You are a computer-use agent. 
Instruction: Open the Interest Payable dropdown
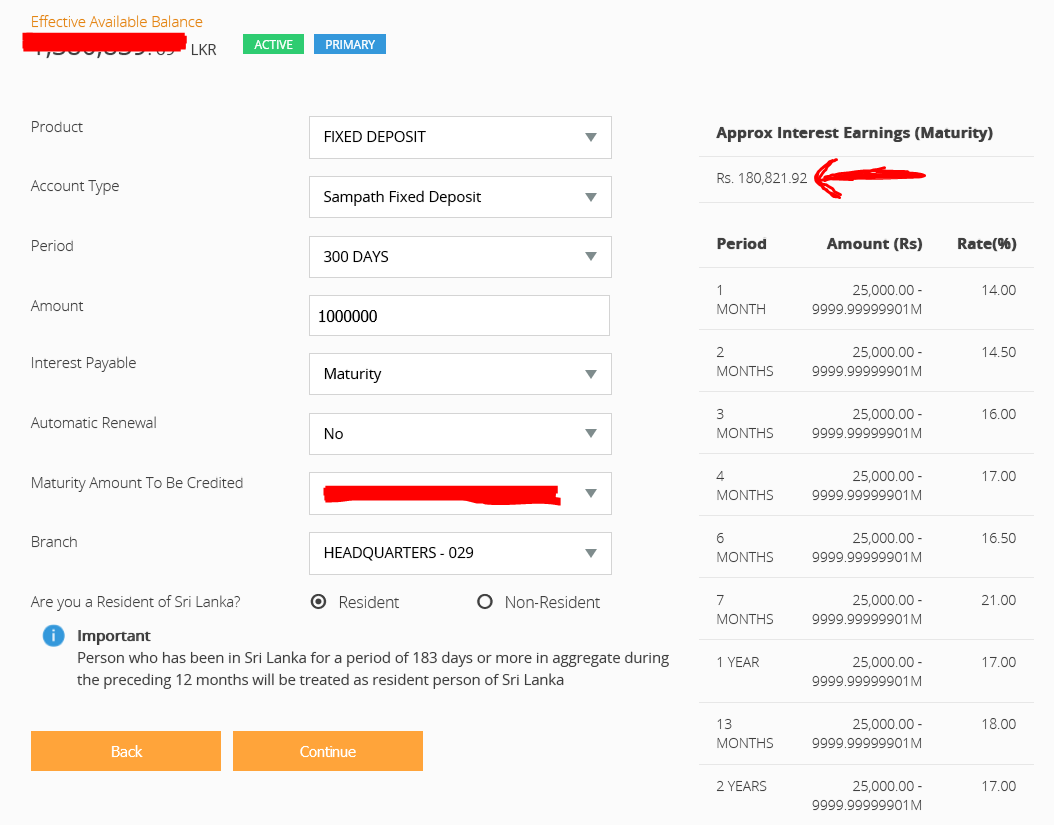pyautogui.click(x=460, y=374)
